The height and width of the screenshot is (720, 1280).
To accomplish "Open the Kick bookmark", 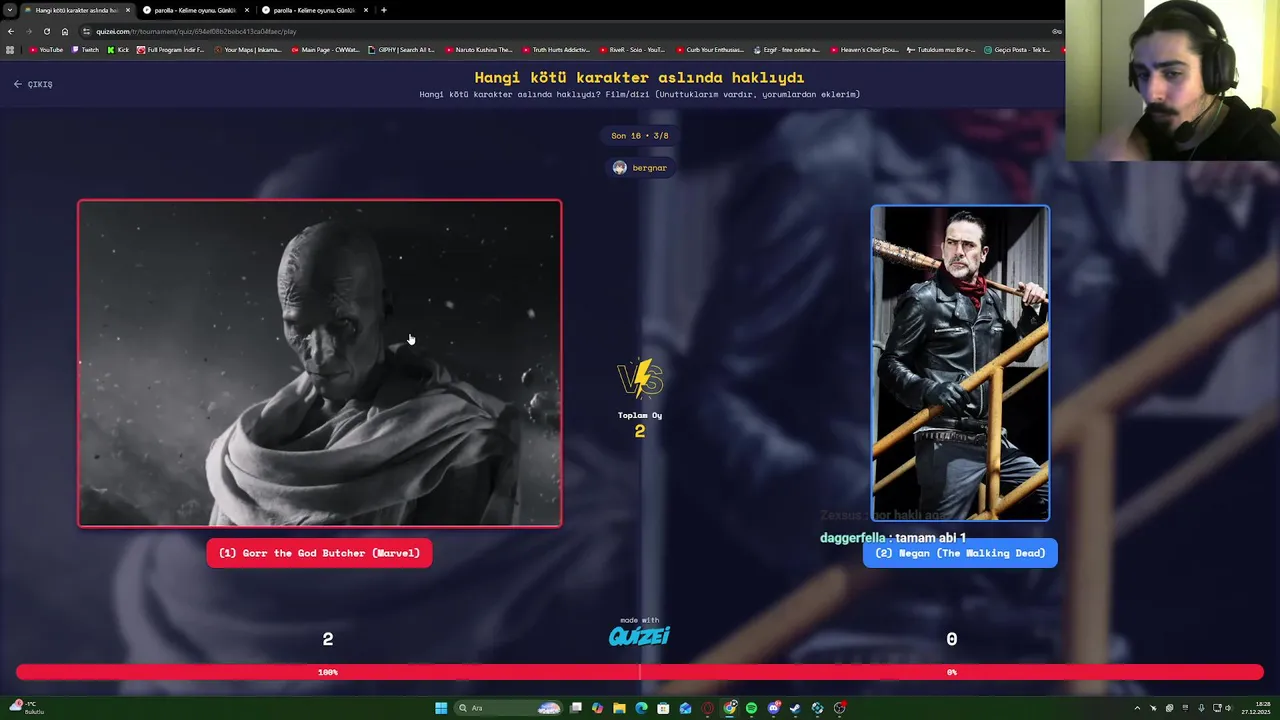I will [x=118, y=49].
